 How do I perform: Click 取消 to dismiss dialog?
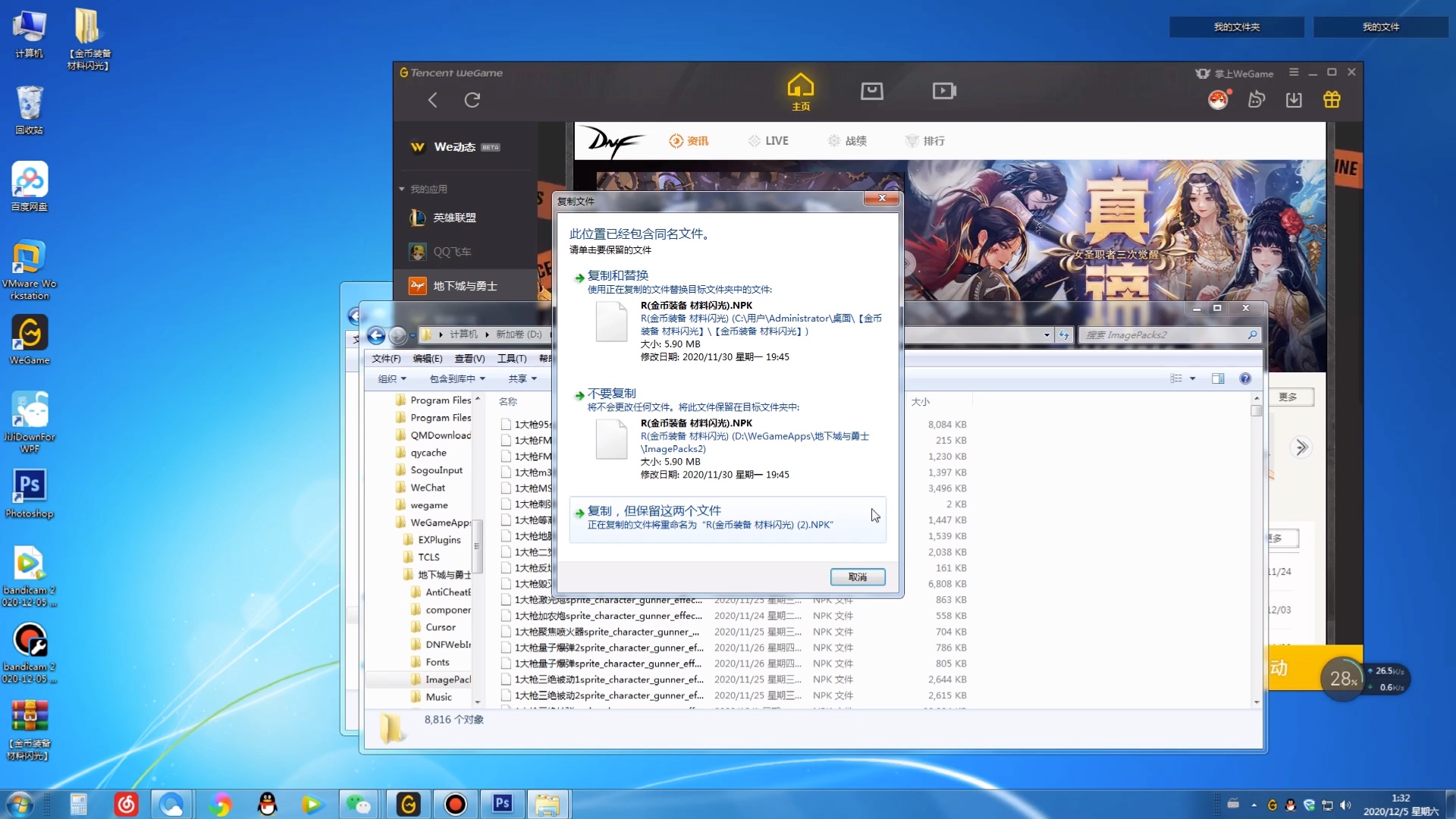coord(856,576)
